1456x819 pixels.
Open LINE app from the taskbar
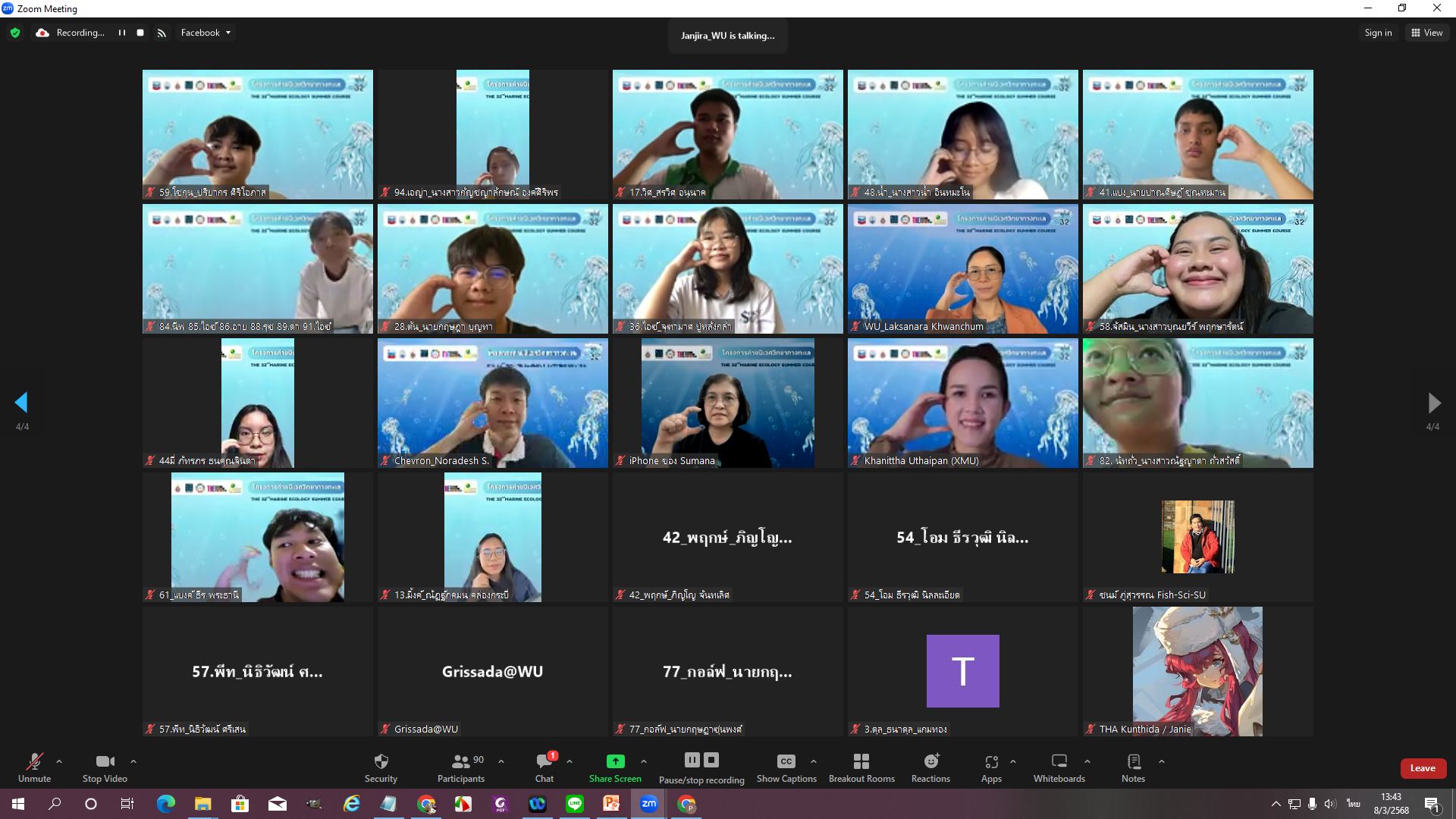(x=574, y=804)
